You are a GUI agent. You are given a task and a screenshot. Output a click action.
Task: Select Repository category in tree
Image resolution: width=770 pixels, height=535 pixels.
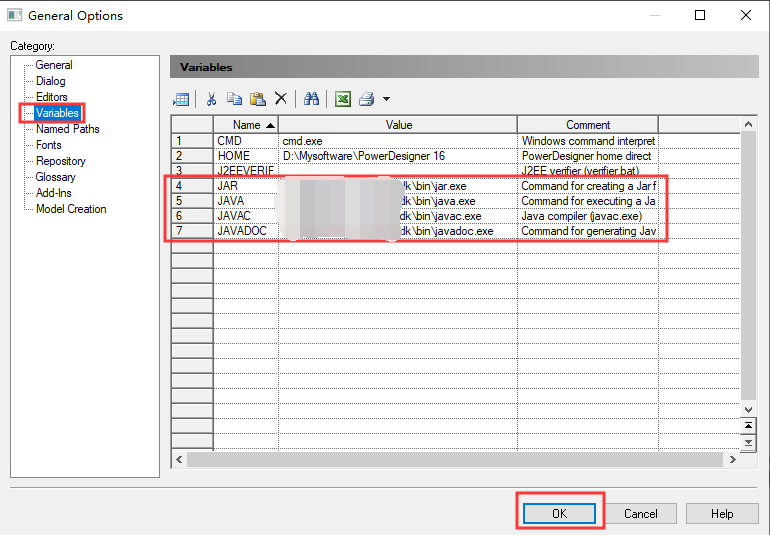click(60, 161)
